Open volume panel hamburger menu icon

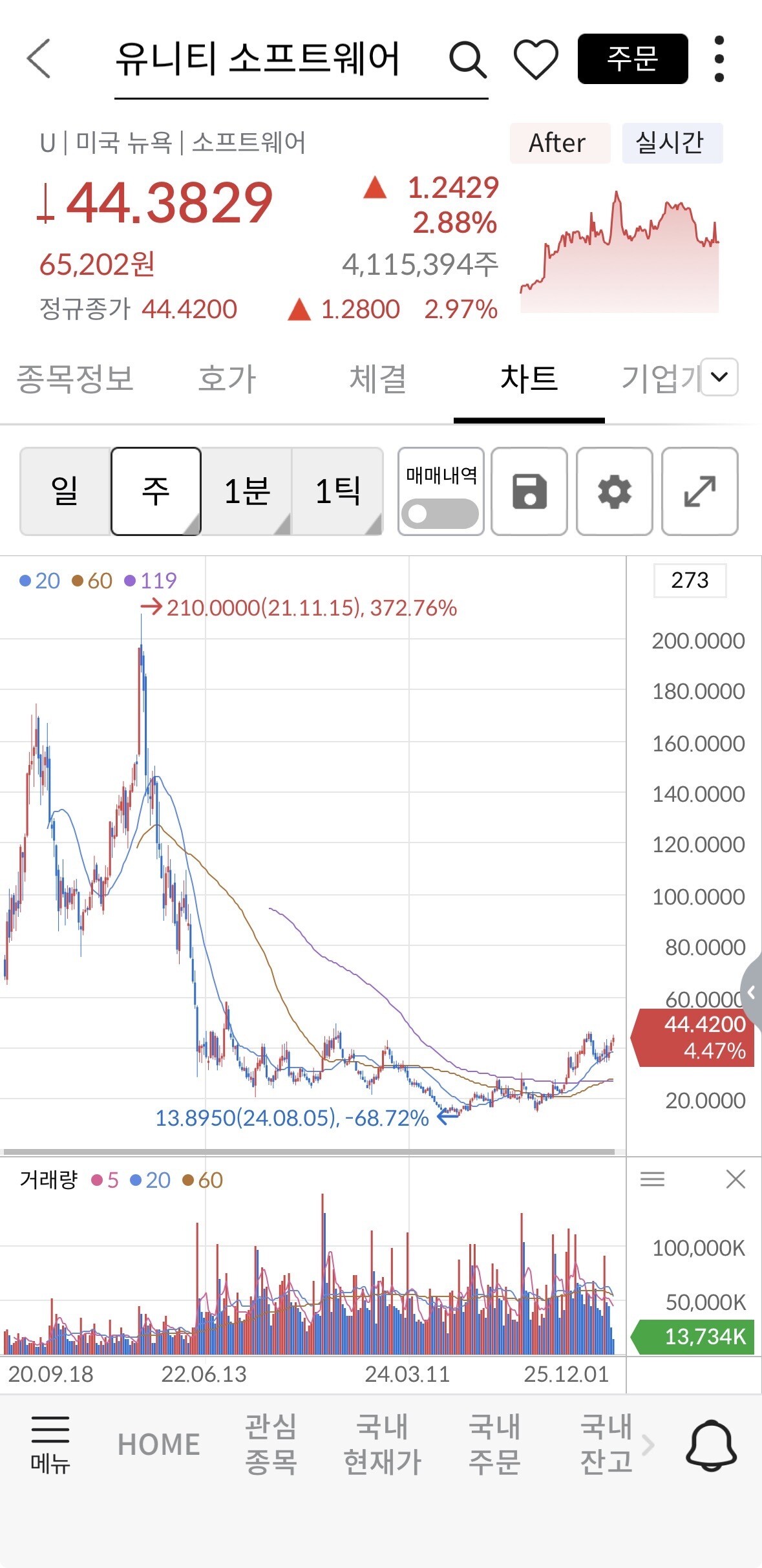click(x=652, y=1179)
